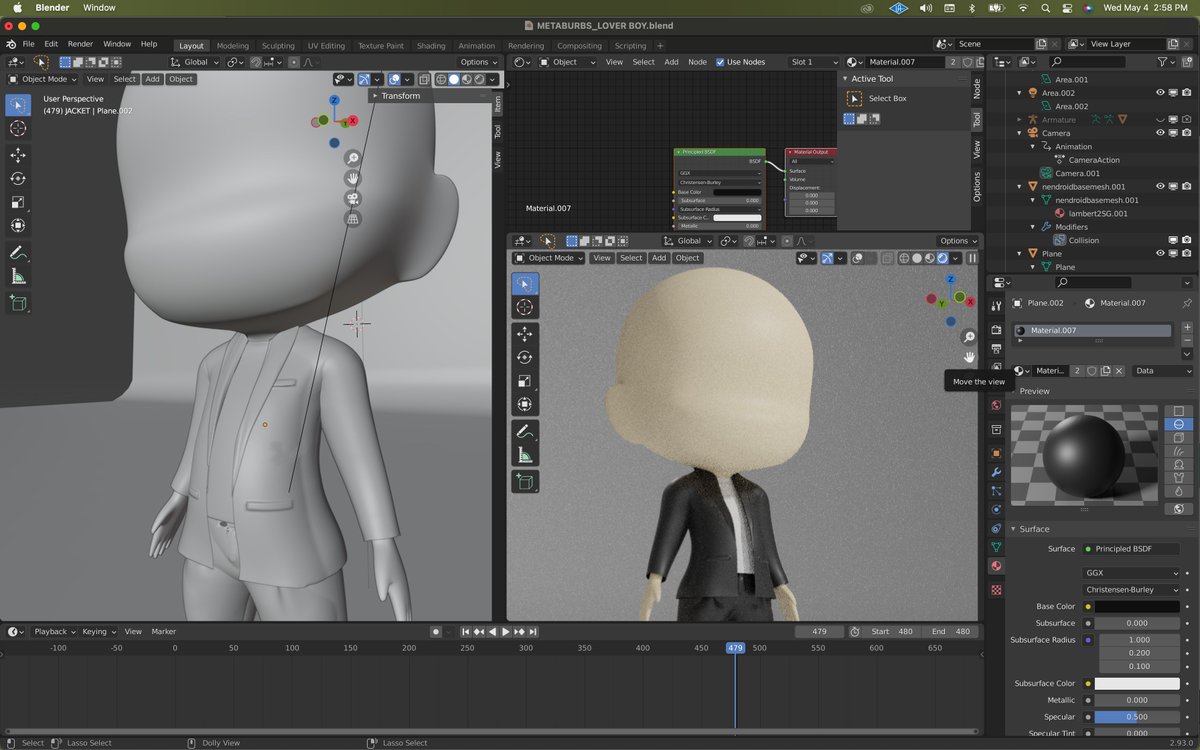Hide nendroidbasemesh.001 with eye icon
1200x750 pixels.
click(1160, 186)
